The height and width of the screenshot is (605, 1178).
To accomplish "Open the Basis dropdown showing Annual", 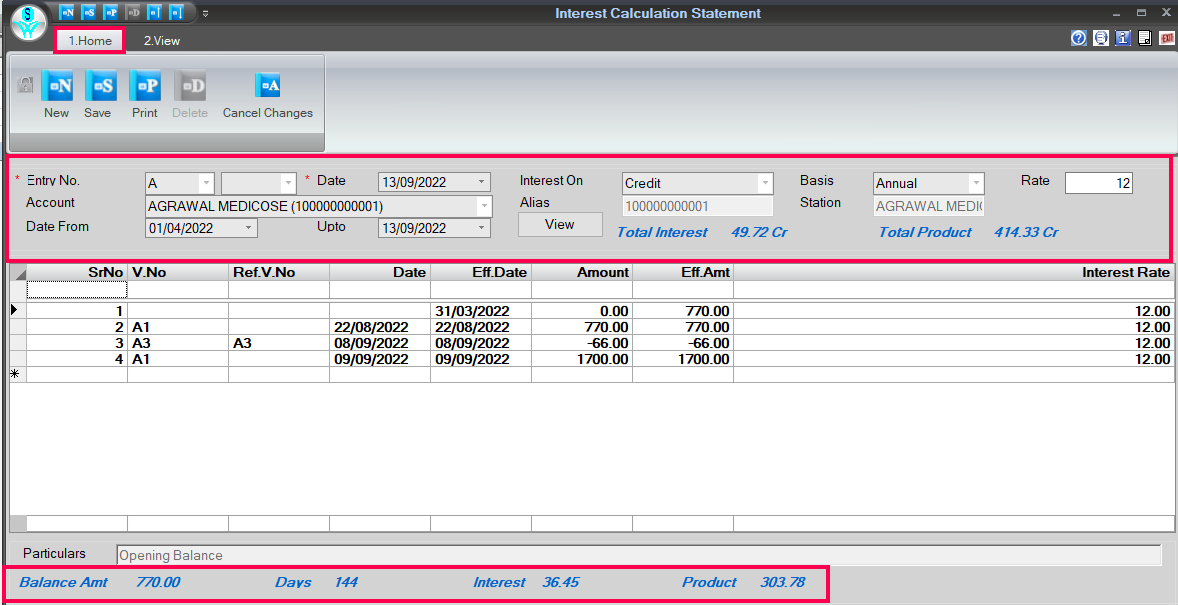I will (976, 184).
